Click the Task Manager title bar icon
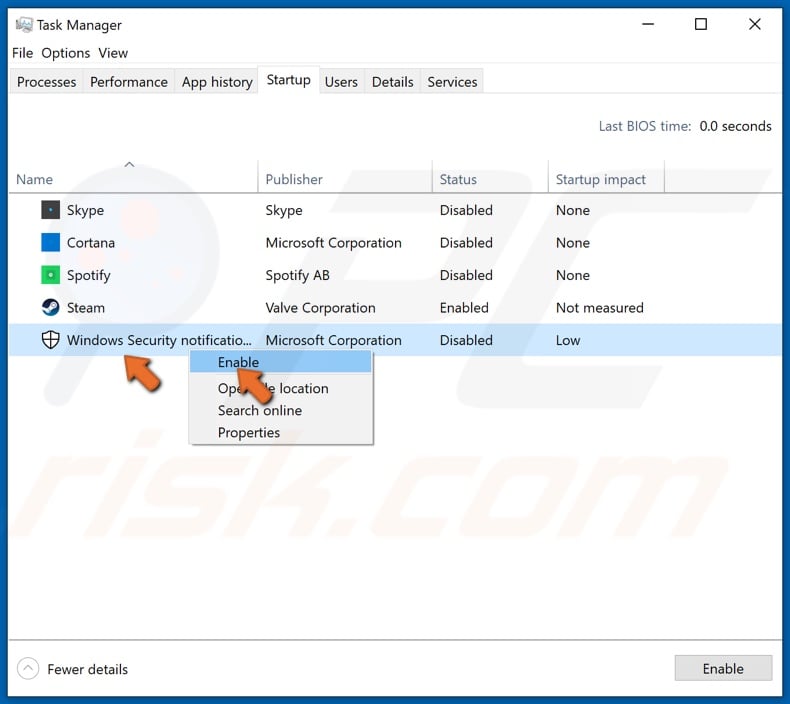This screenshot has height=704, width=790. pyautogui.click(x=24, y=25)
